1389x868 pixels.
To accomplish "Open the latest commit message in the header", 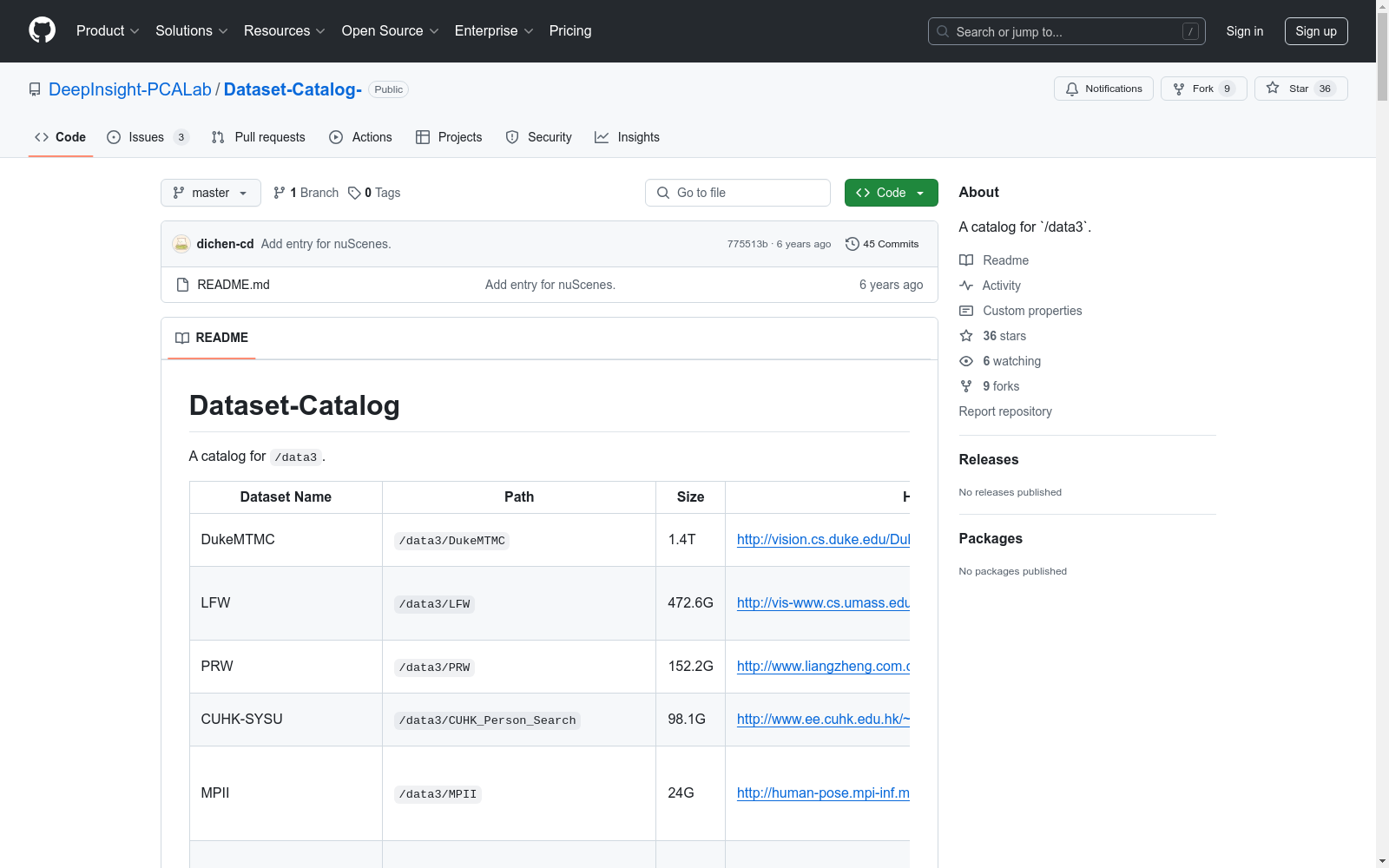I will pos(326,244).
